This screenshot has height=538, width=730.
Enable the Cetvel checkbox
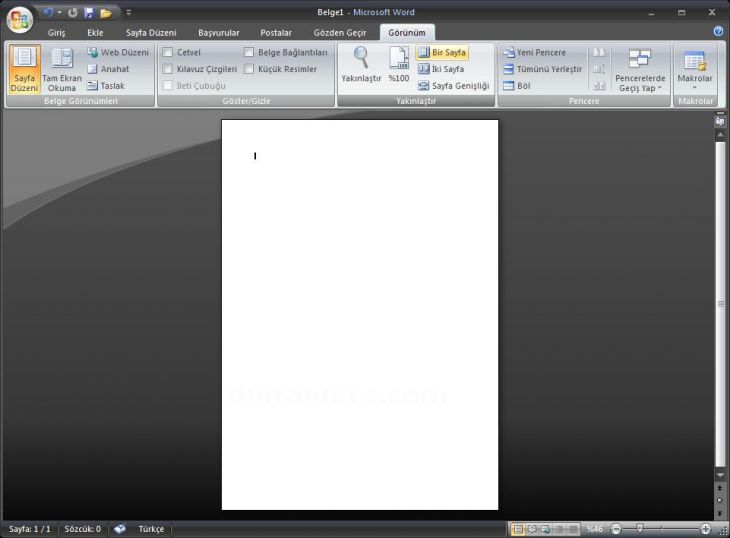(x=168, y=52)
